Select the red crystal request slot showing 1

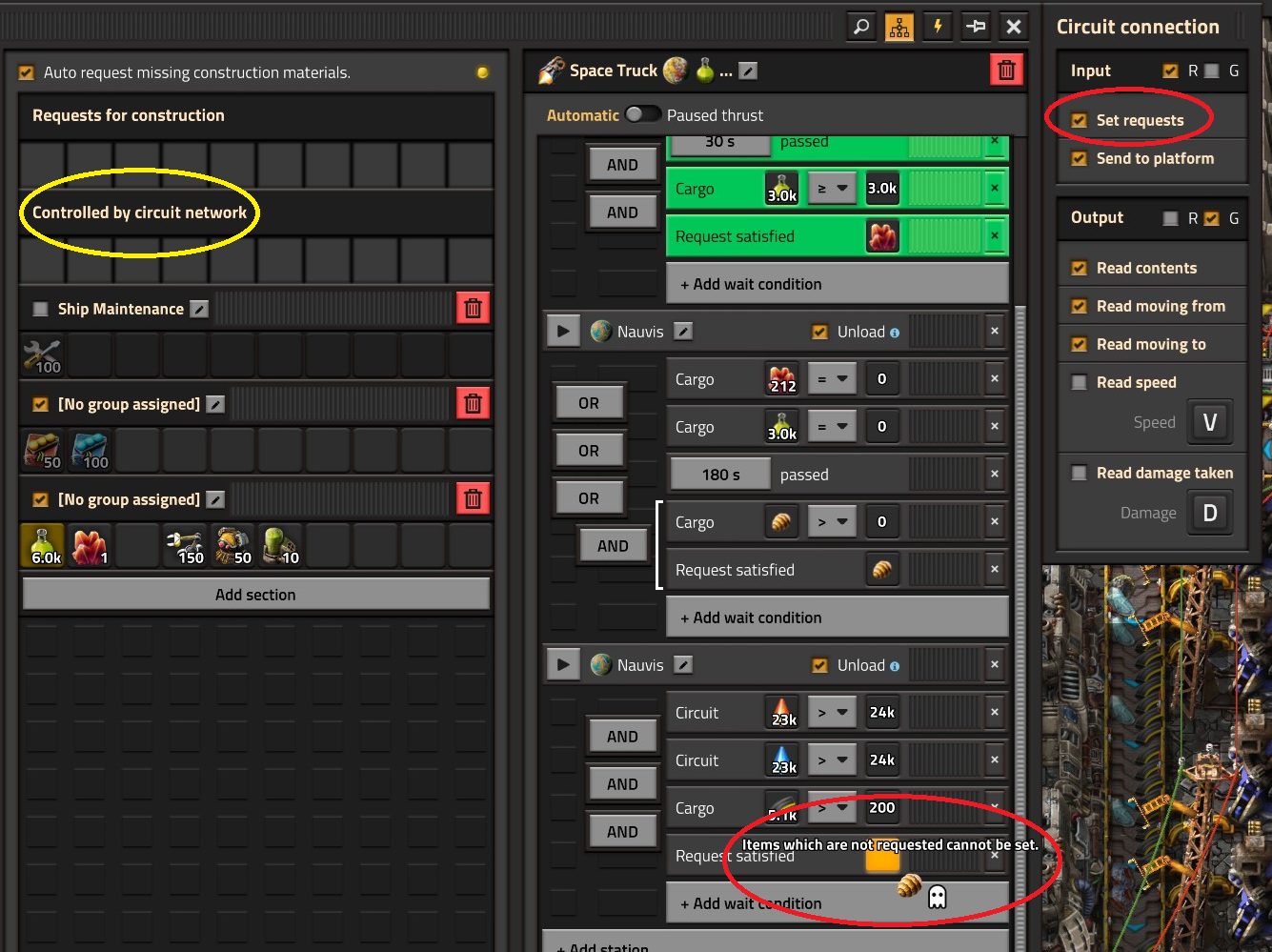91,546
